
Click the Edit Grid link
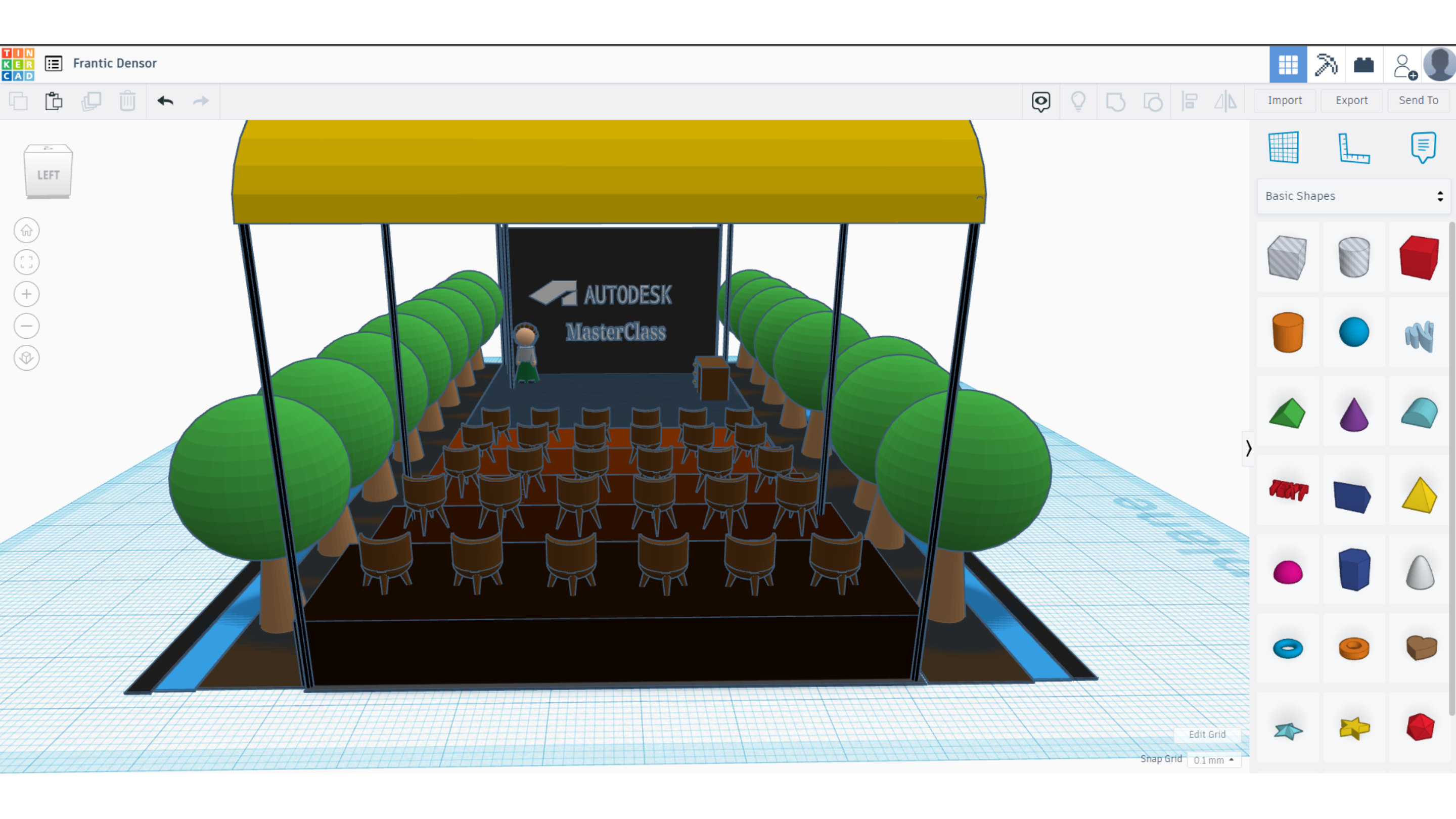[1207, 734]
